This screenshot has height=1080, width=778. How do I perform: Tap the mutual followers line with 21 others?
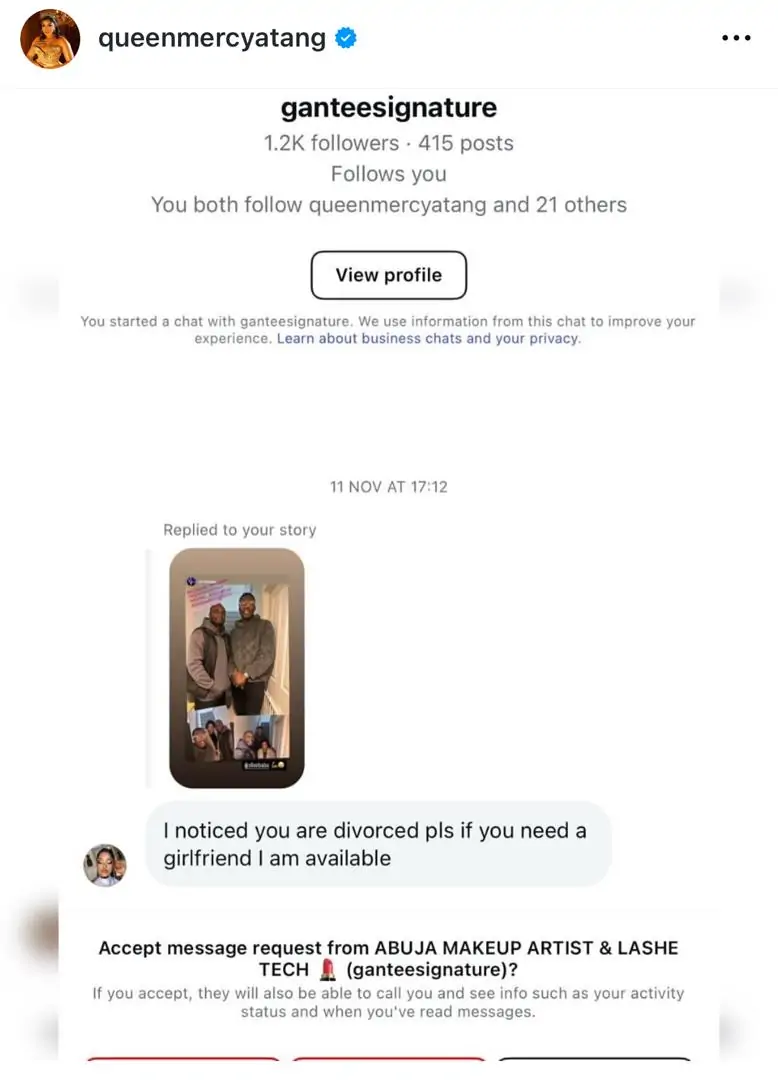click(x=388, y=205)
